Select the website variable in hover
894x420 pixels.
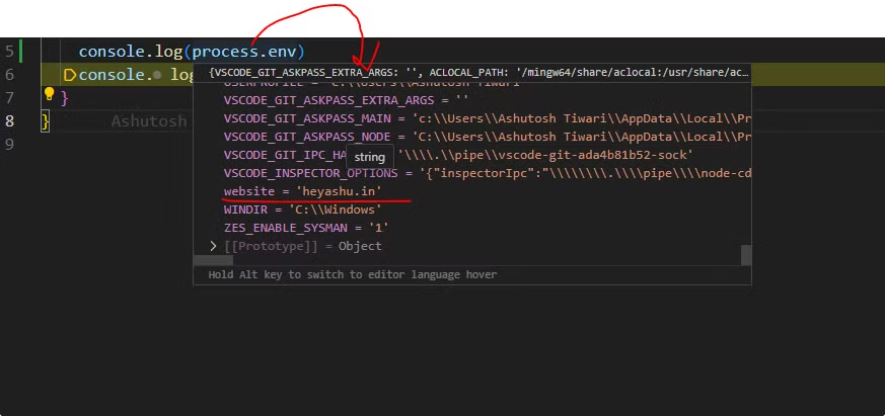pos(249,190)
